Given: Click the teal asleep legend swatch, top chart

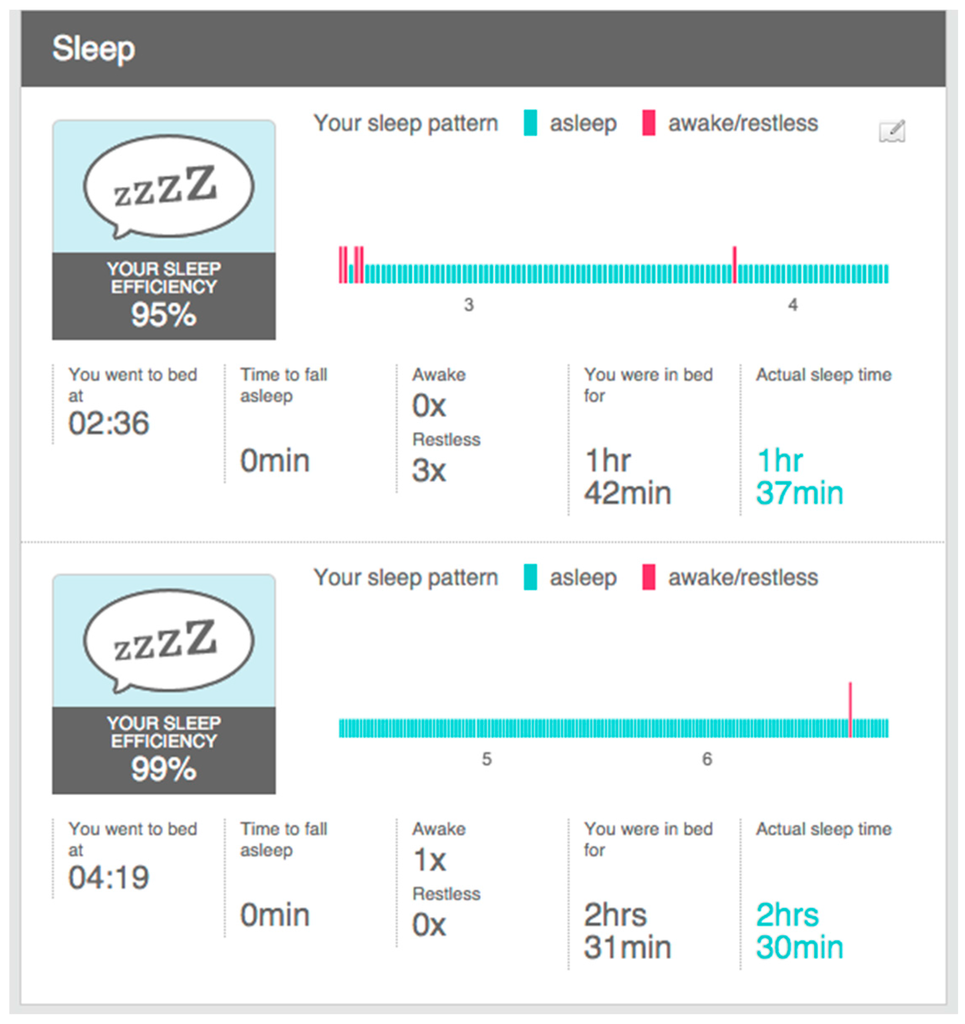Looking at the screenshot, I should 530,124.
